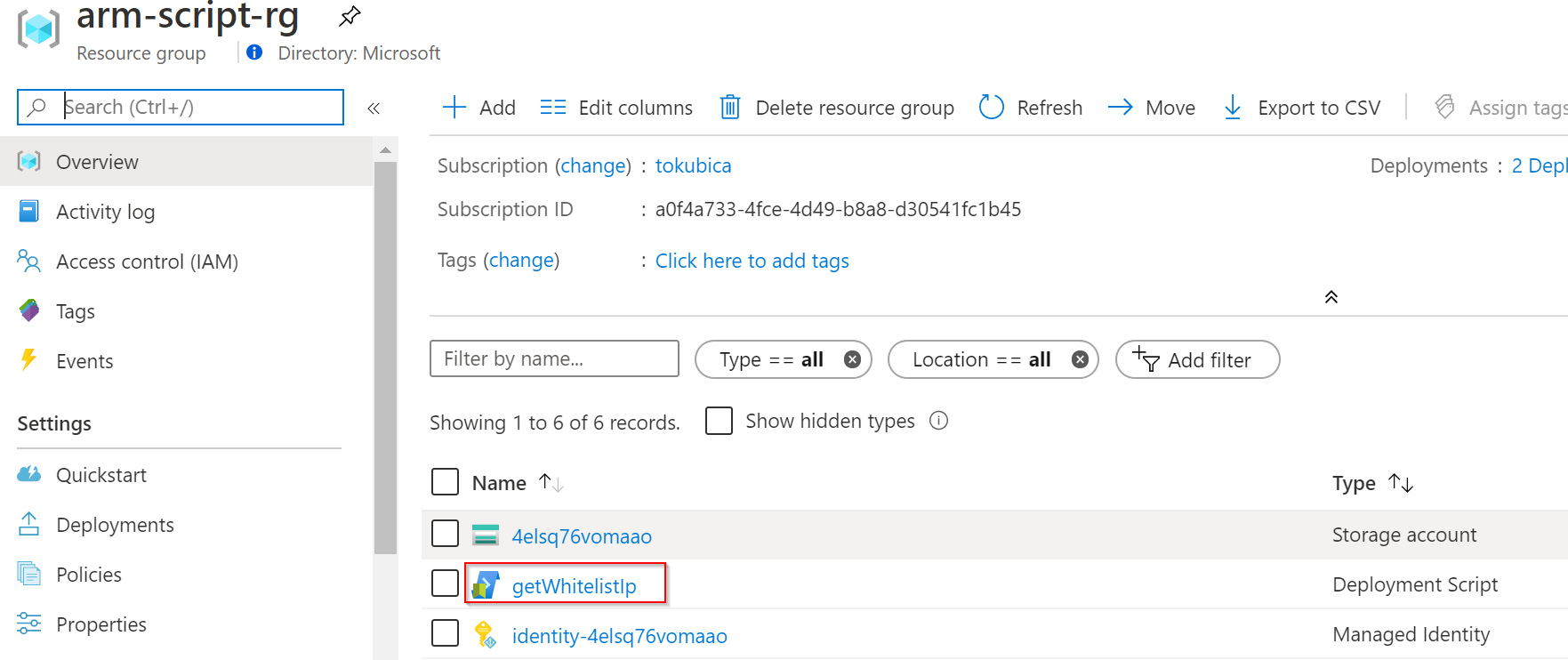Click the Delete resource group trash icon
Image resolution: width=1568 pixels, height=660 pixels.
click(x=729, y=108)
